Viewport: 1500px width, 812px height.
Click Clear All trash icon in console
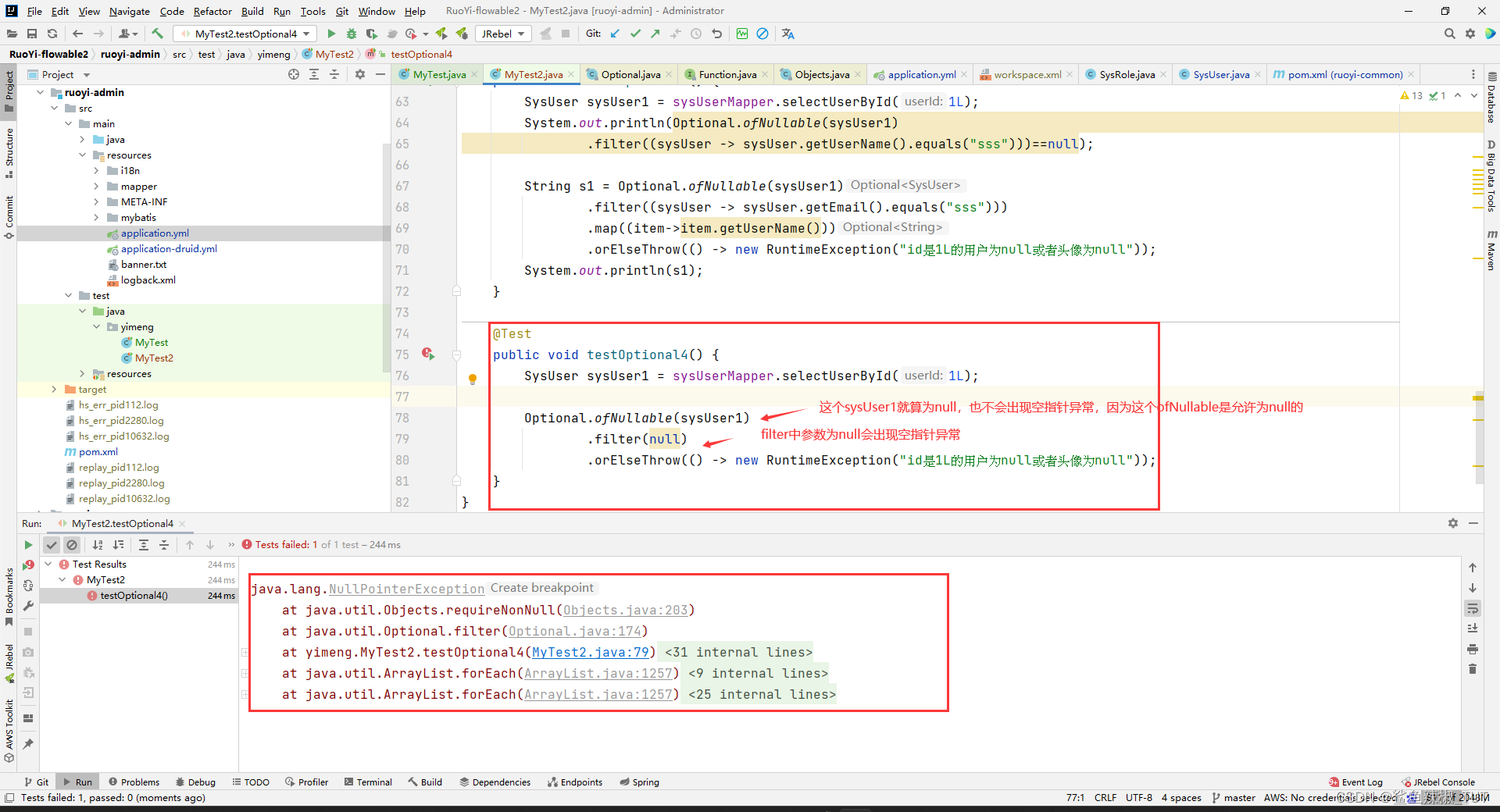click(1473, 669)
